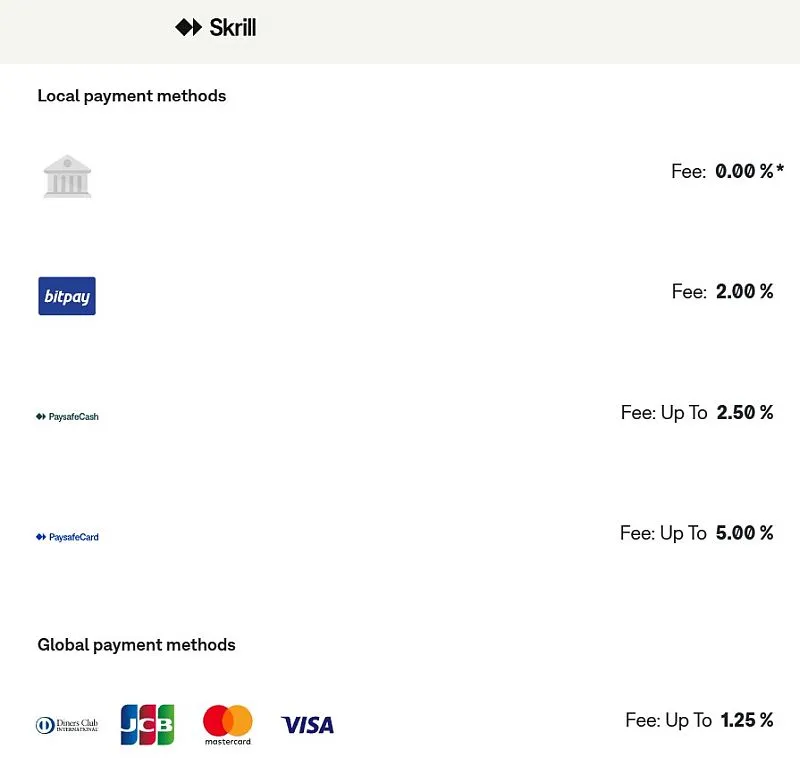Select the bank building icon
800x758 pixels.
(67, 176)
